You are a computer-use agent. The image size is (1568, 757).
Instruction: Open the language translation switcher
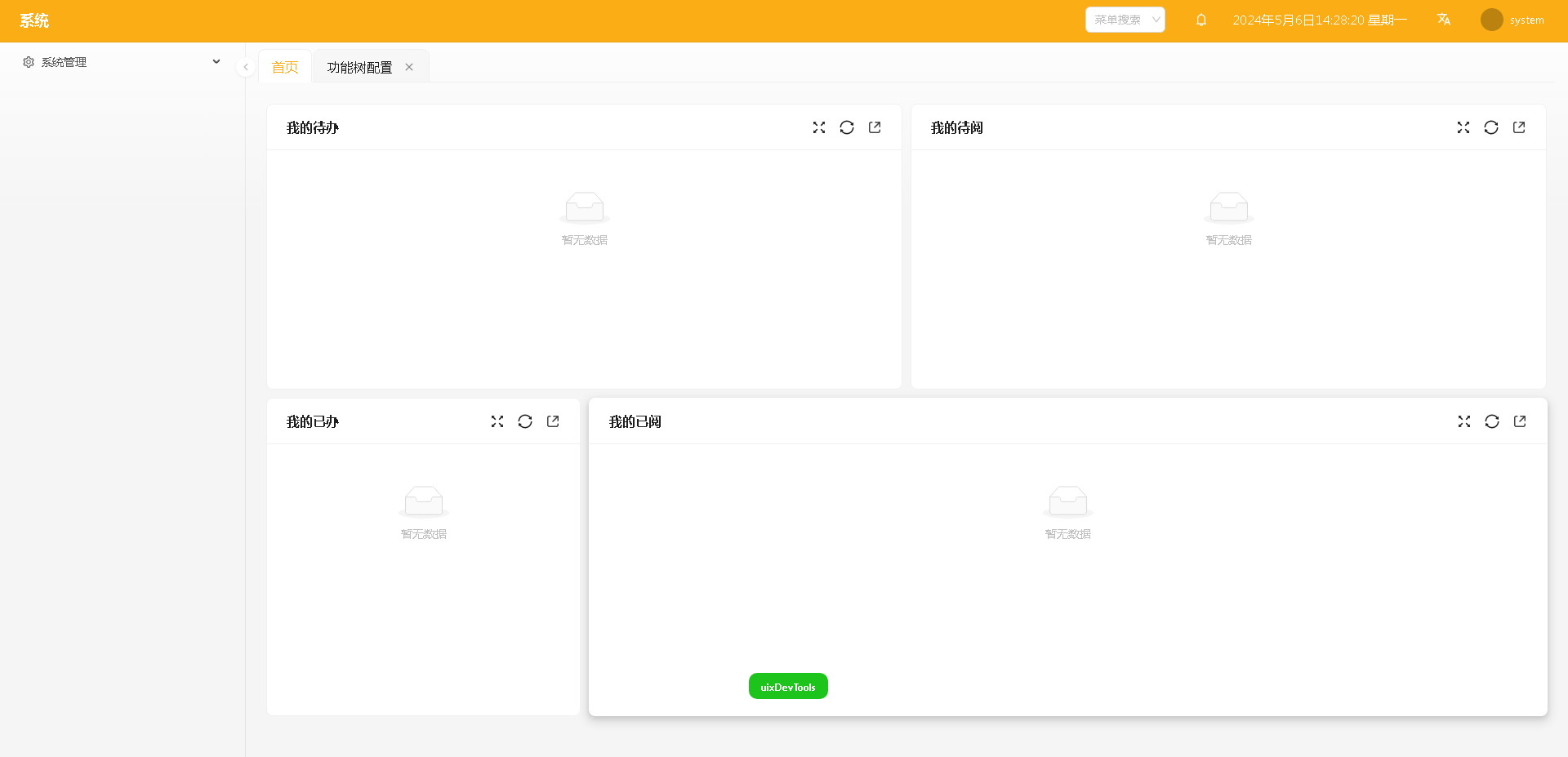coord(1444,20)
